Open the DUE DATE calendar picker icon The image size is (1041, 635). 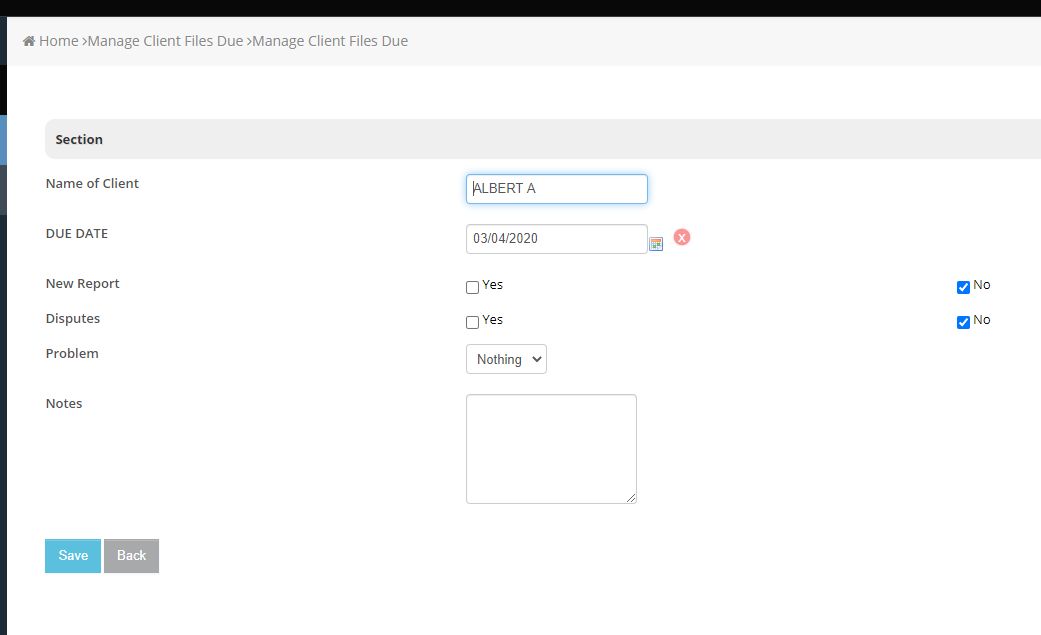[x=656, y=244]
